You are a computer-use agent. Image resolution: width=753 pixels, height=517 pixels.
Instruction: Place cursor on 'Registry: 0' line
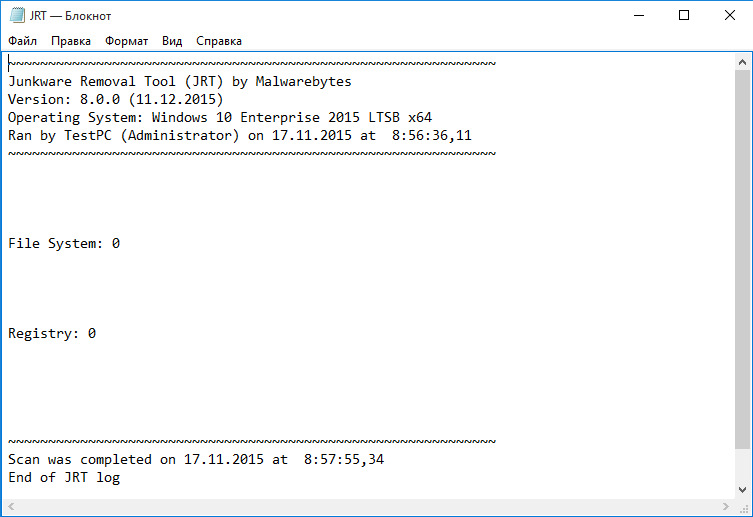[x=52, y=334]
